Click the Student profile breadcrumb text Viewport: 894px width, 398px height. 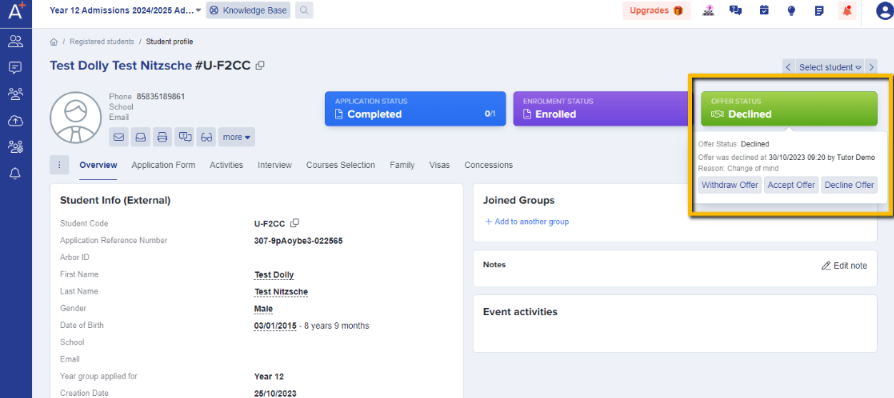tap(169, 42)
